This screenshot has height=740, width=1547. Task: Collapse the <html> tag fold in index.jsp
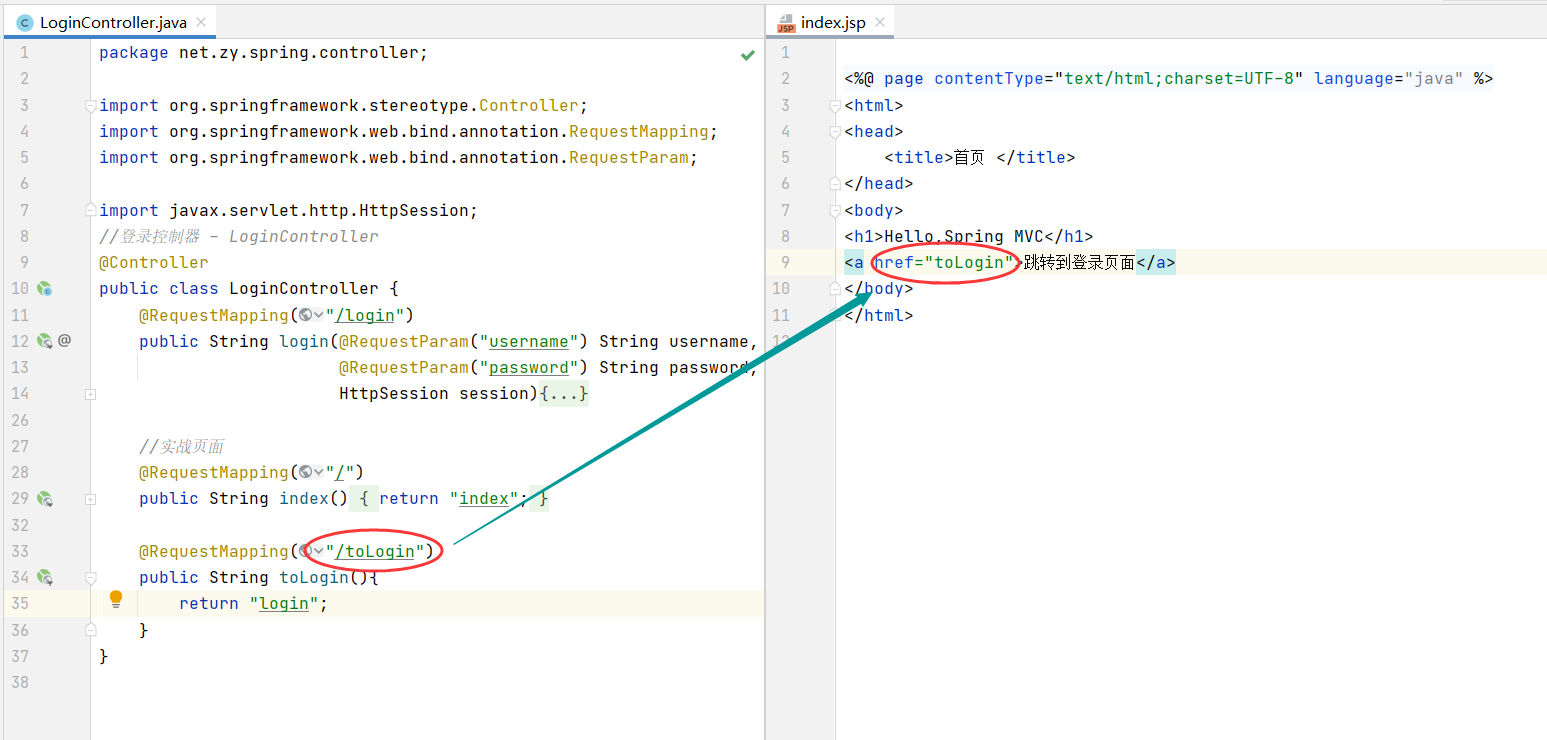click(x=836, y=105)
